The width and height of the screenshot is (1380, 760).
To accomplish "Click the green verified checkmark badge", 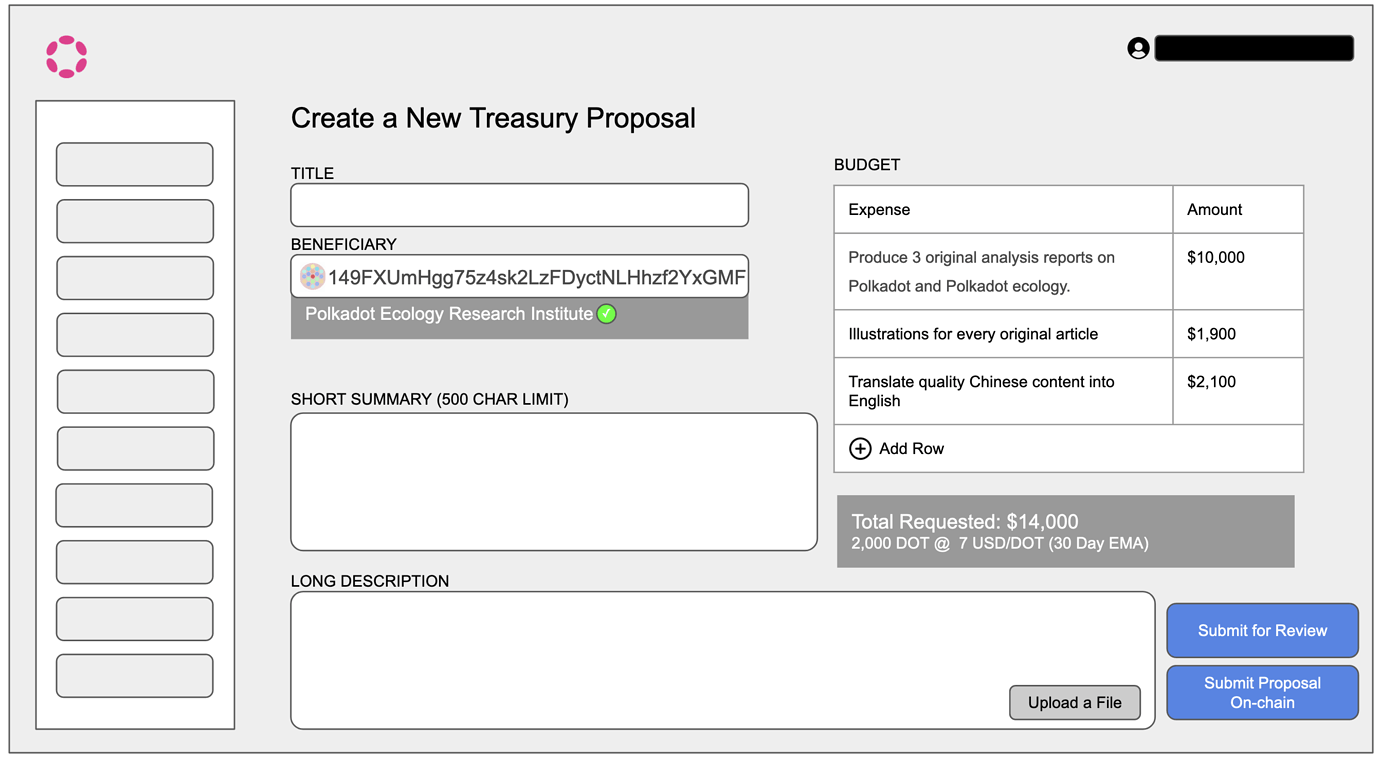I will tap(608, 314).
